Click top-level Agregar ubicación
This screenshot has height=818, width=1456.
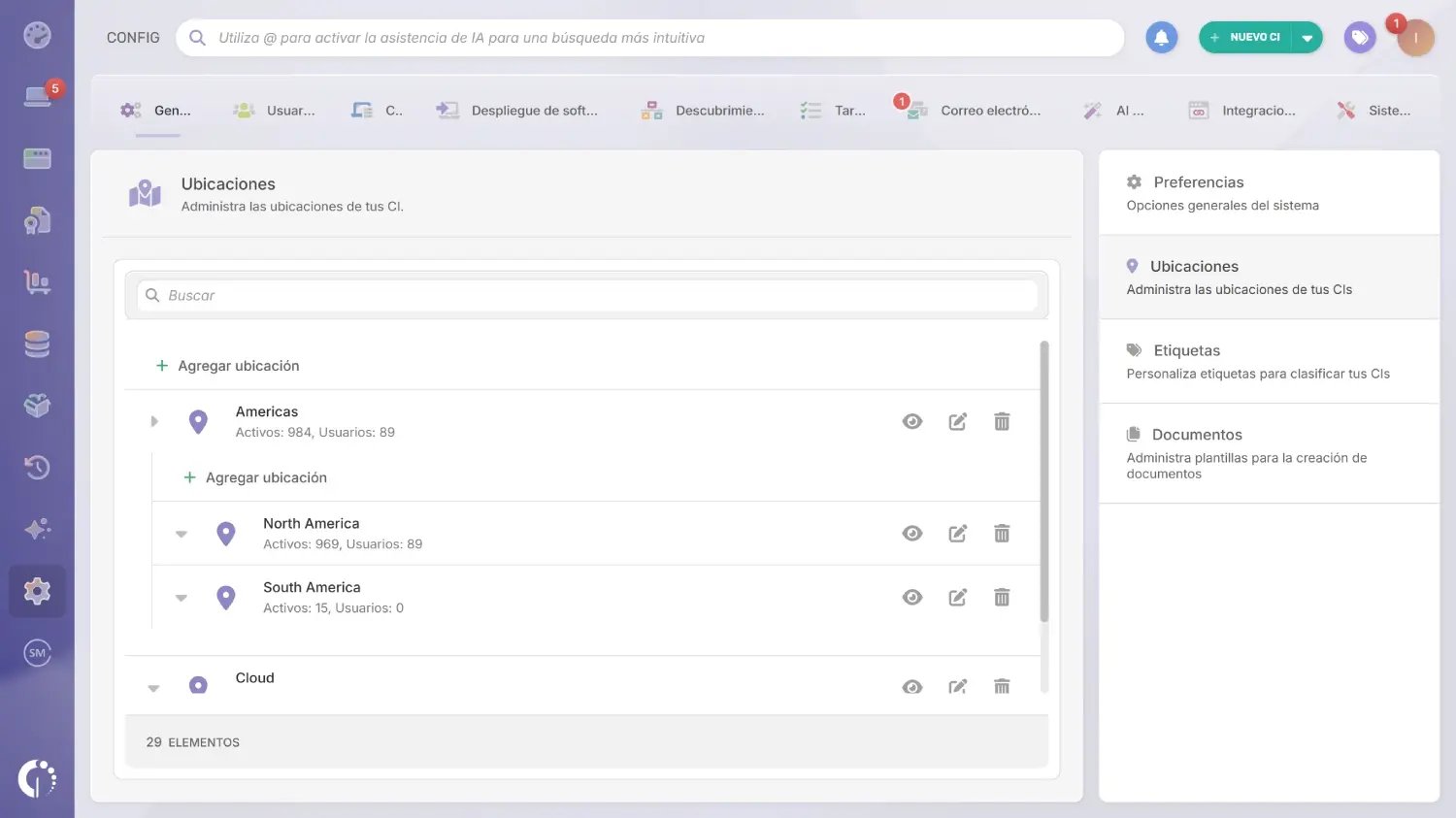228,366
